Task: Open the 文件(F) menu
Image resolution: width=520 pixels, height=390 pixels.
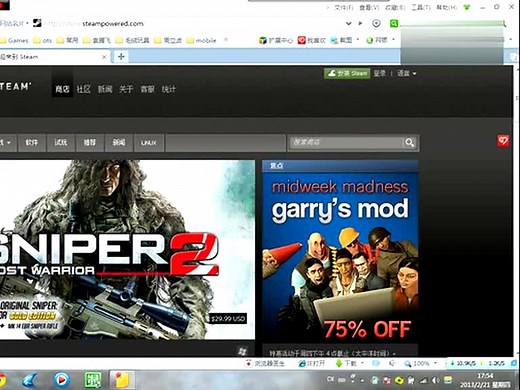Action: [343, 7]
